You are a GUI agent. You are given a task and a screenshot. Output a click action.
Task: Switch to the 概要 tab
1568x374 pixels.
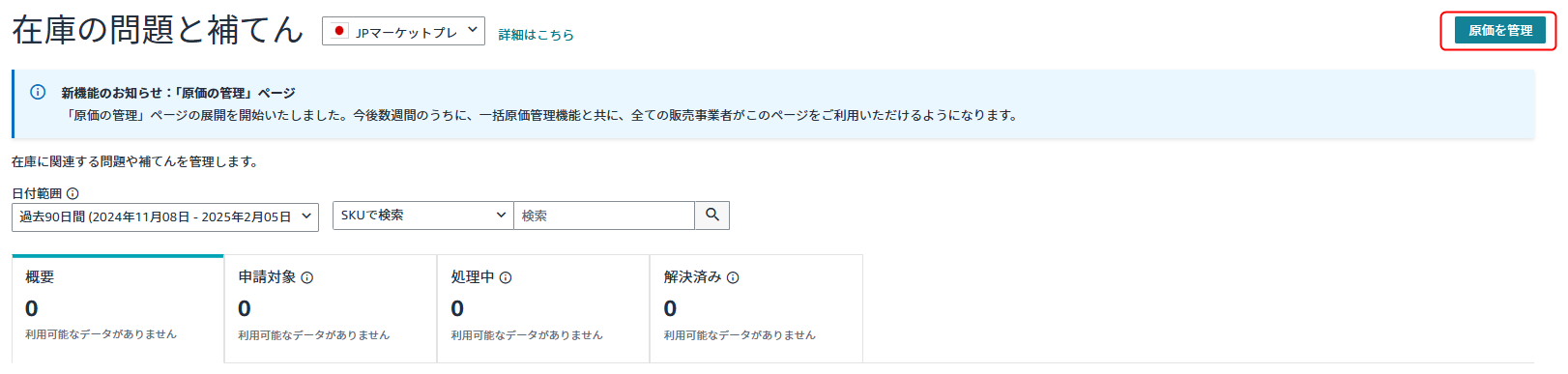coord(118,309)
